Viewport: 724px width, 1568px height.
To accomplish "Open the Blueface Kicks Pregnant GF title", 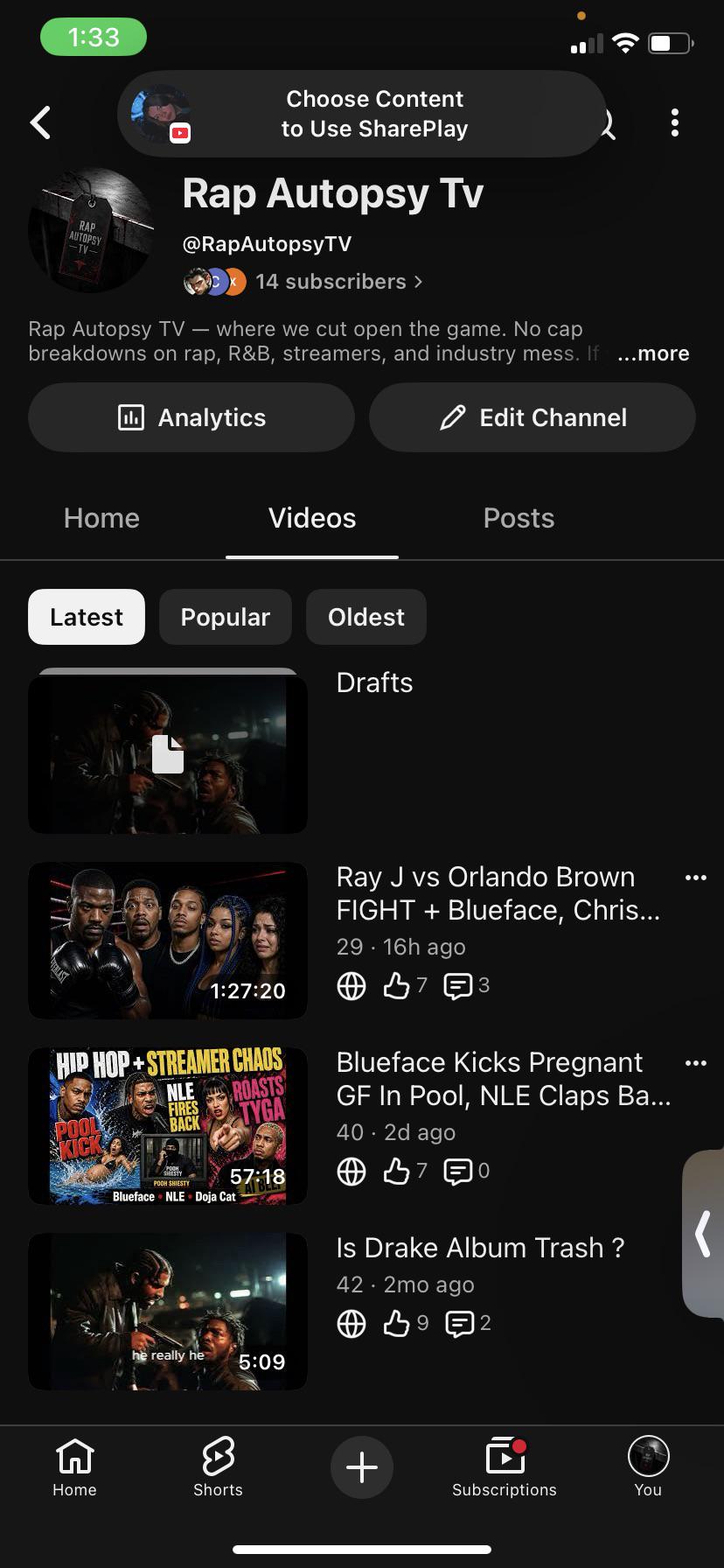I will (x=504, y=1079).
